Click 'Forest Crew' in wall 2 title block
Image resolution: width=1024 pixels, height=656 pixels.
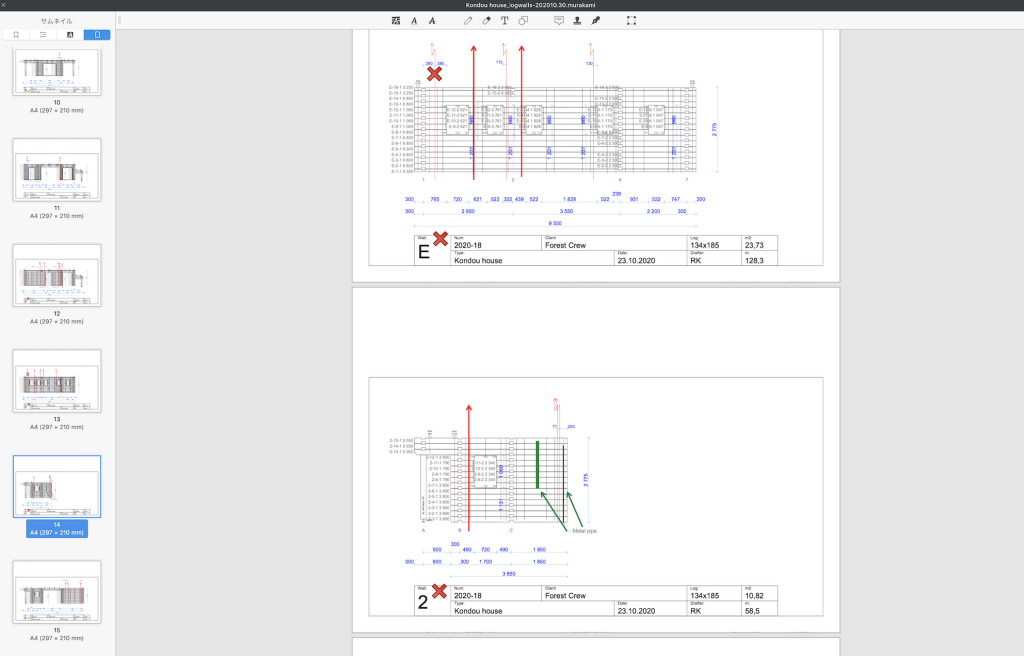[566, 596]
